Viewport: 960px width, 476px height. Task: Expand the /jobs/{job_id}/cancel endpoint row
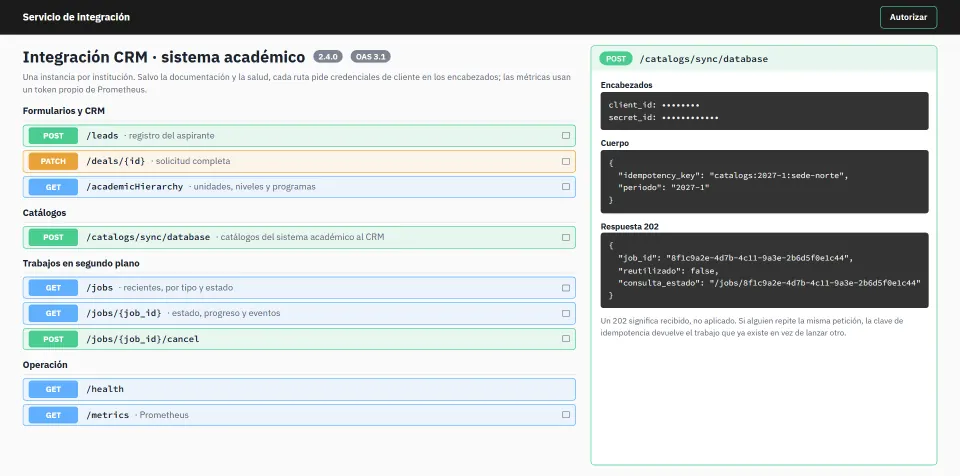point(299,339)
